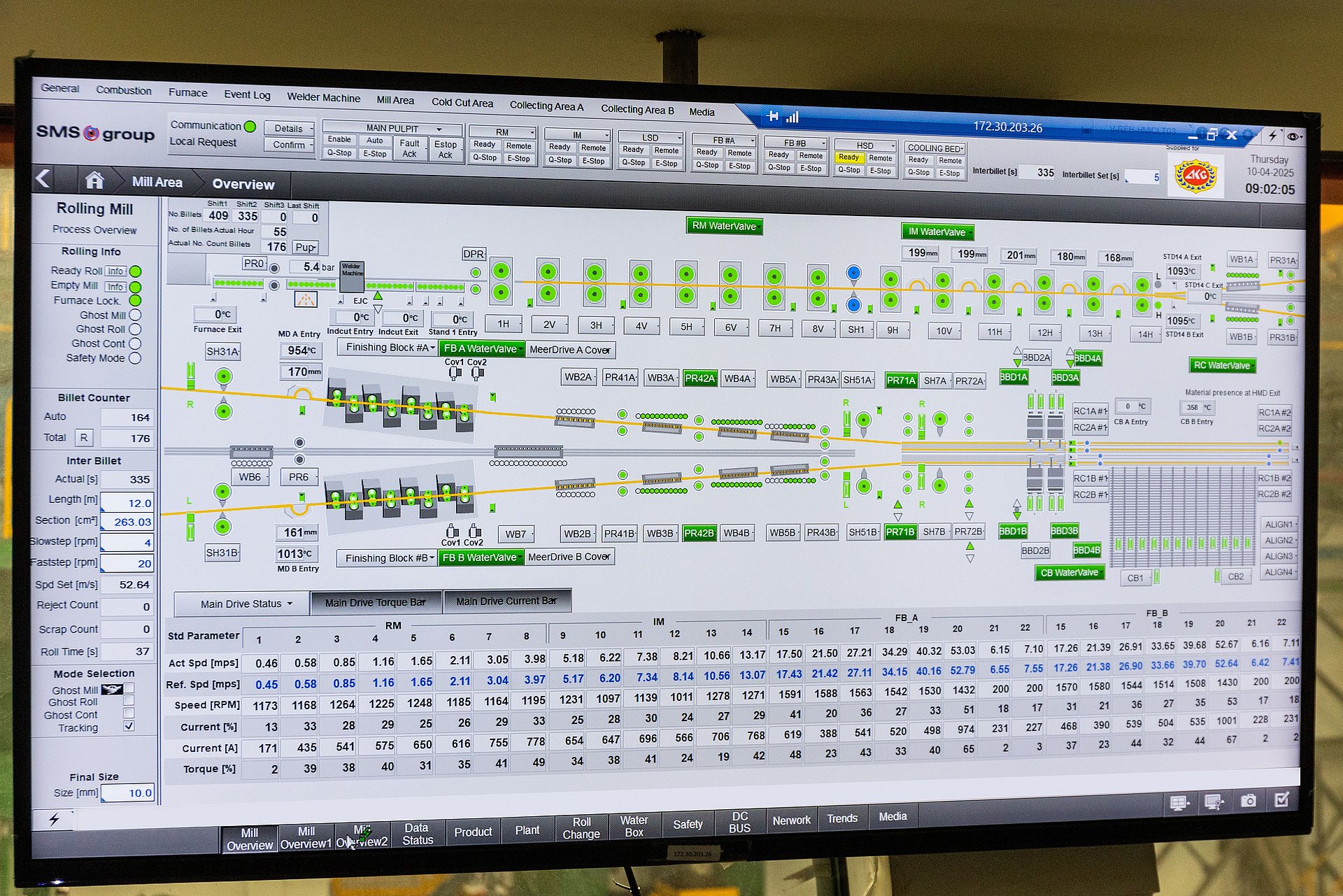Go back with the left arrow icon

pyautogui.click(x=43, y=179)
